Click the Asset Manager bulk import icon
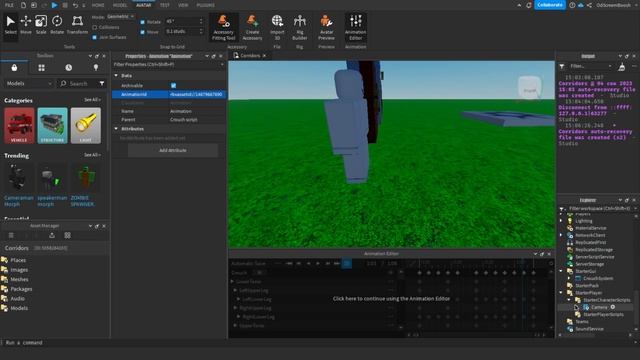 52,236
